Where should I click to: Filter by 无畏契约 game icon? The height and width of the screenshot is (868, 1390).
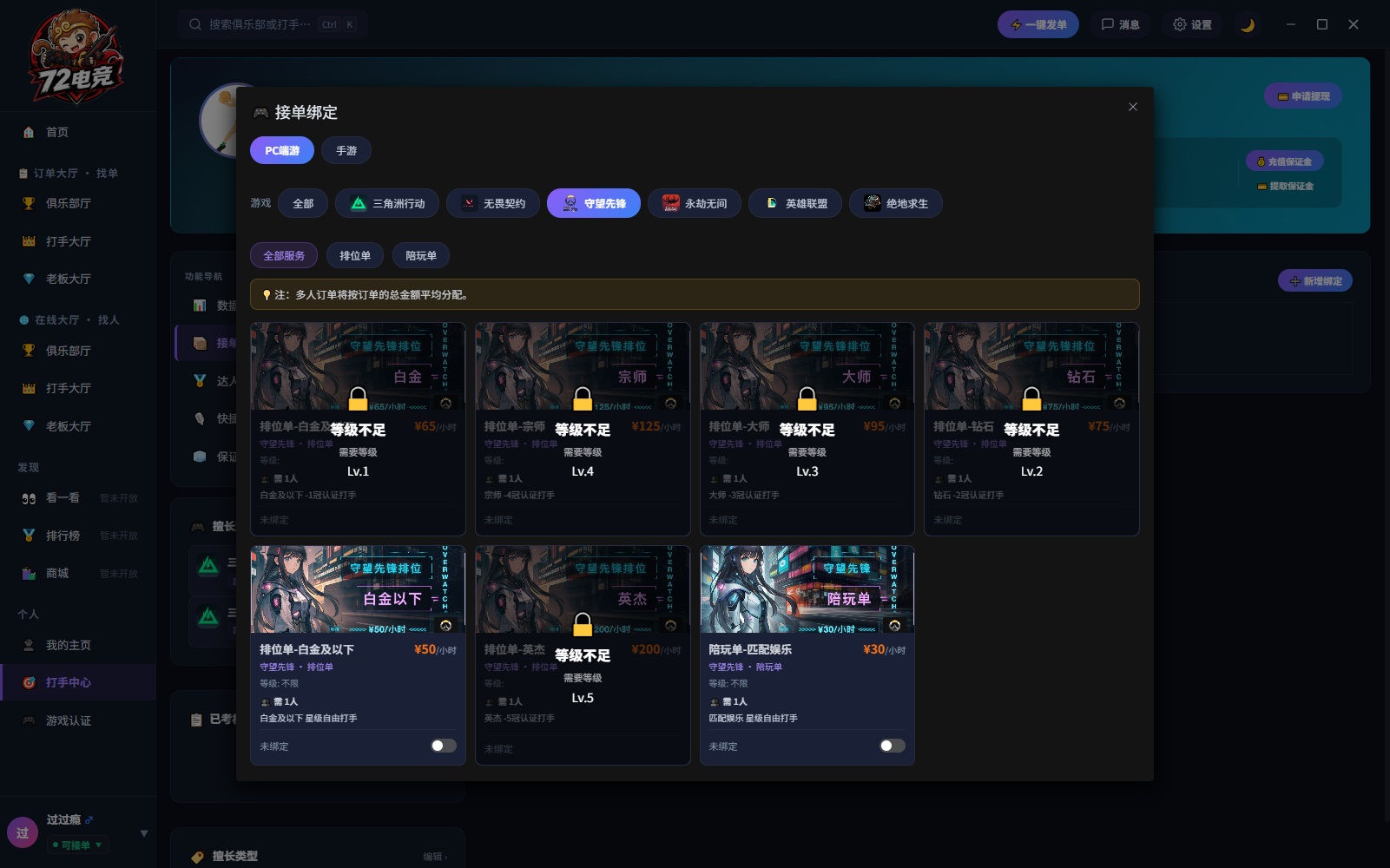pyautogui.click(x=469, y=203)
